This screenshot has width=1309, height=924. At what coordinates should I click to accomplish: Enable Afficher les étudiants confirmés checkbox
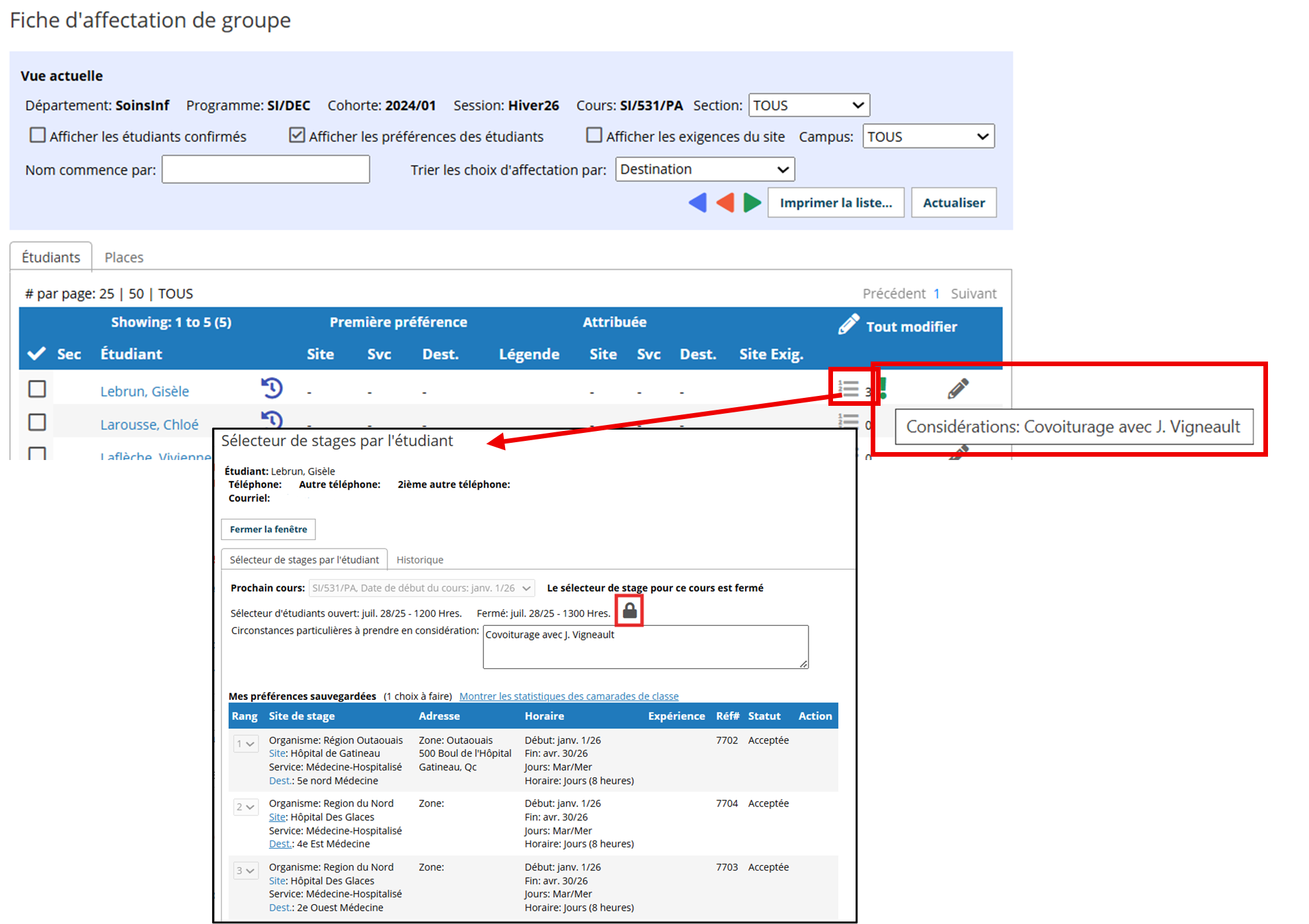tap(38, 135)
